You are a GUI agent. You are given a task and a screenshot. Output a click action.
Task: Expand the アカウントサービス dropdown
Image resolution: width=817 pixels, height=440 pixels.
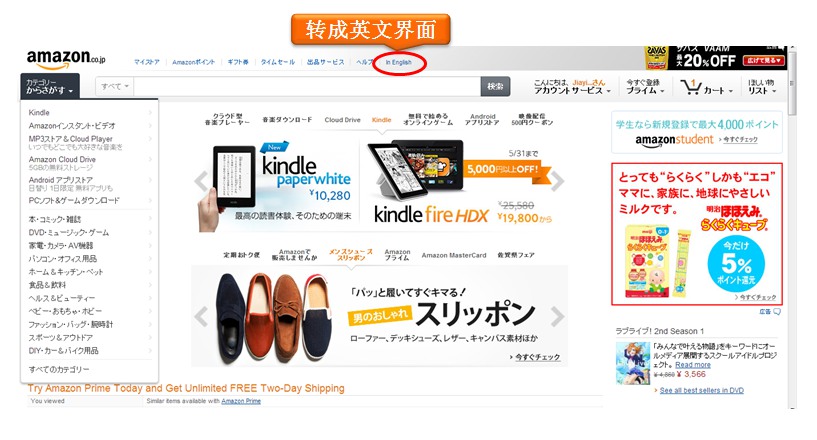[572, 87]
